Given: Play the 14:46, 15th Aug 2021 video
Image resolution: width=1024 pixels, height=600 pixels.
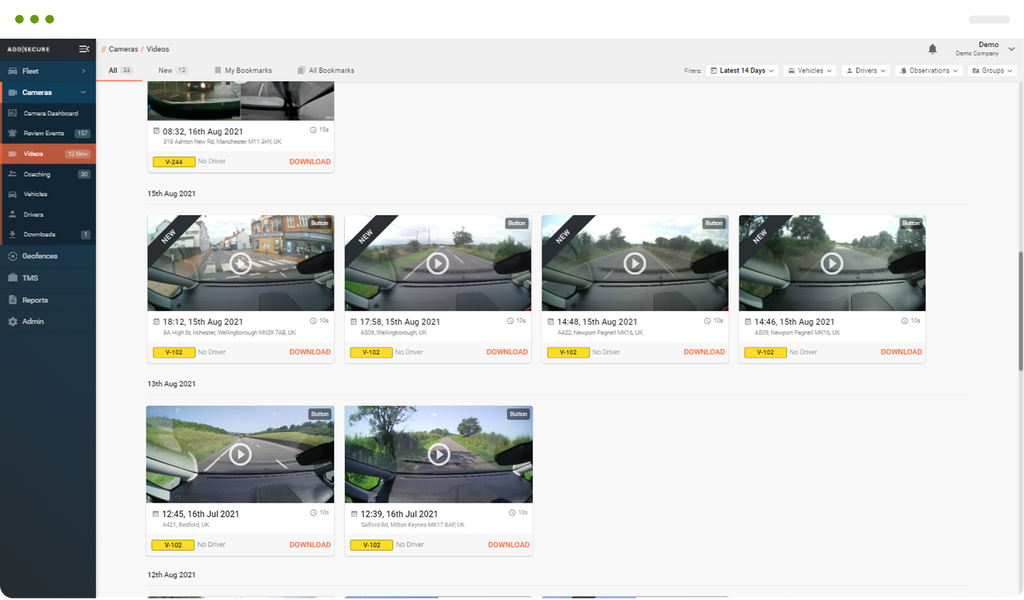Looking at the screenshot, I should [x=831, y=264].
